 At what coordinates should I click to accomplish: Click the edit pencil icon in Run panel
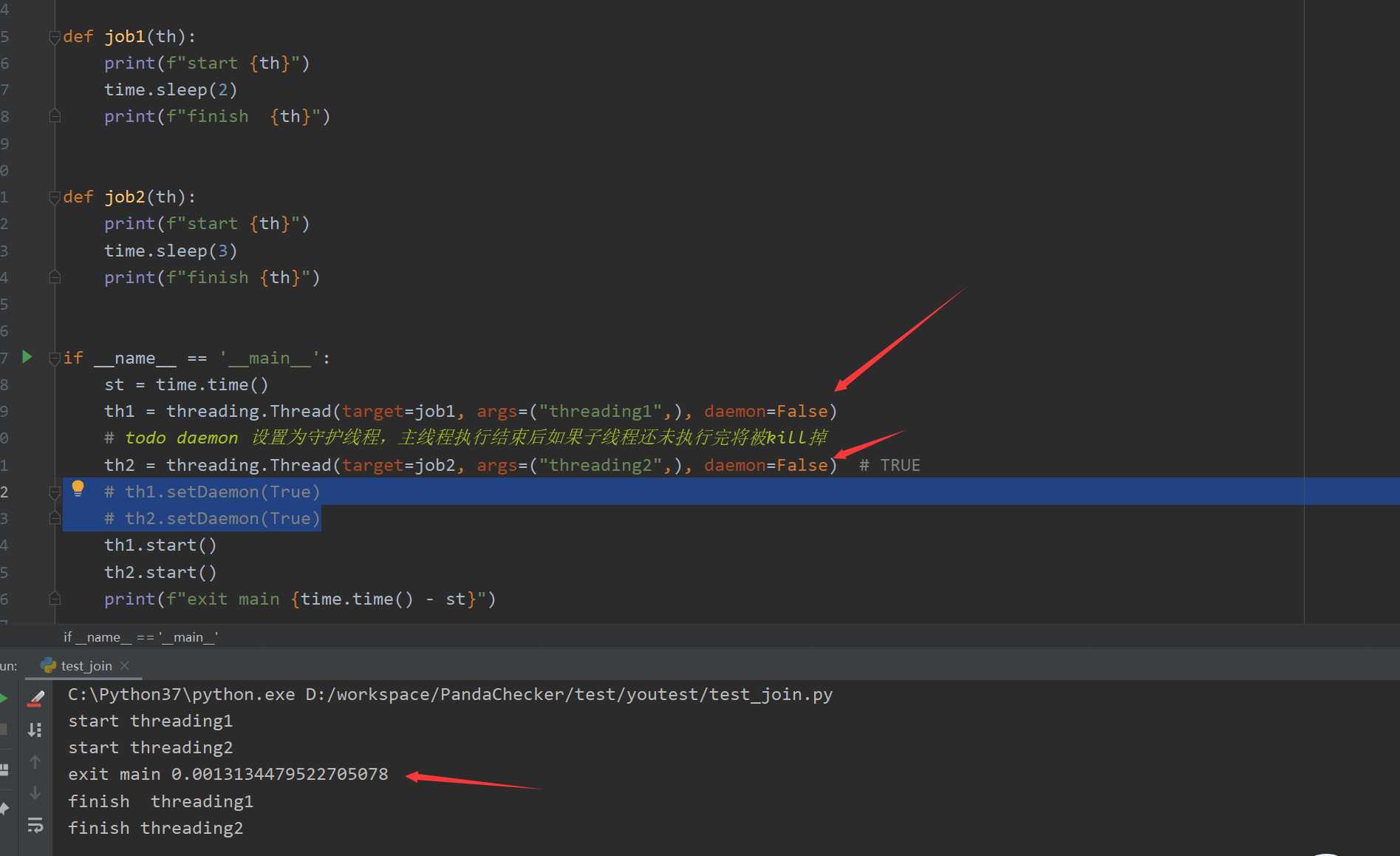pos(35,698)
